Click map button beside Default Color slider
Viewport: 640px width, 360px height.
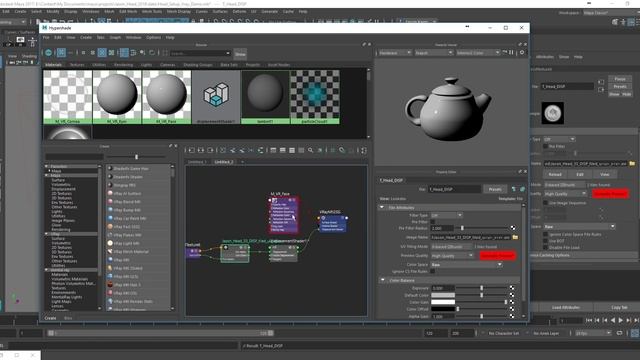point(512,295)
